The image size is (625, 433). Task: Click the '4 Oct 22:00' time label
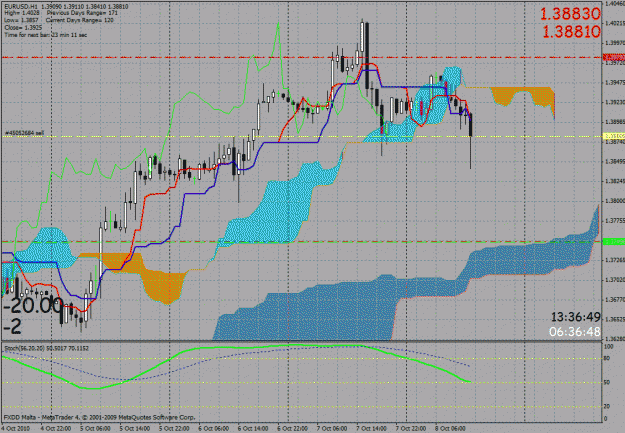[56, 429]
